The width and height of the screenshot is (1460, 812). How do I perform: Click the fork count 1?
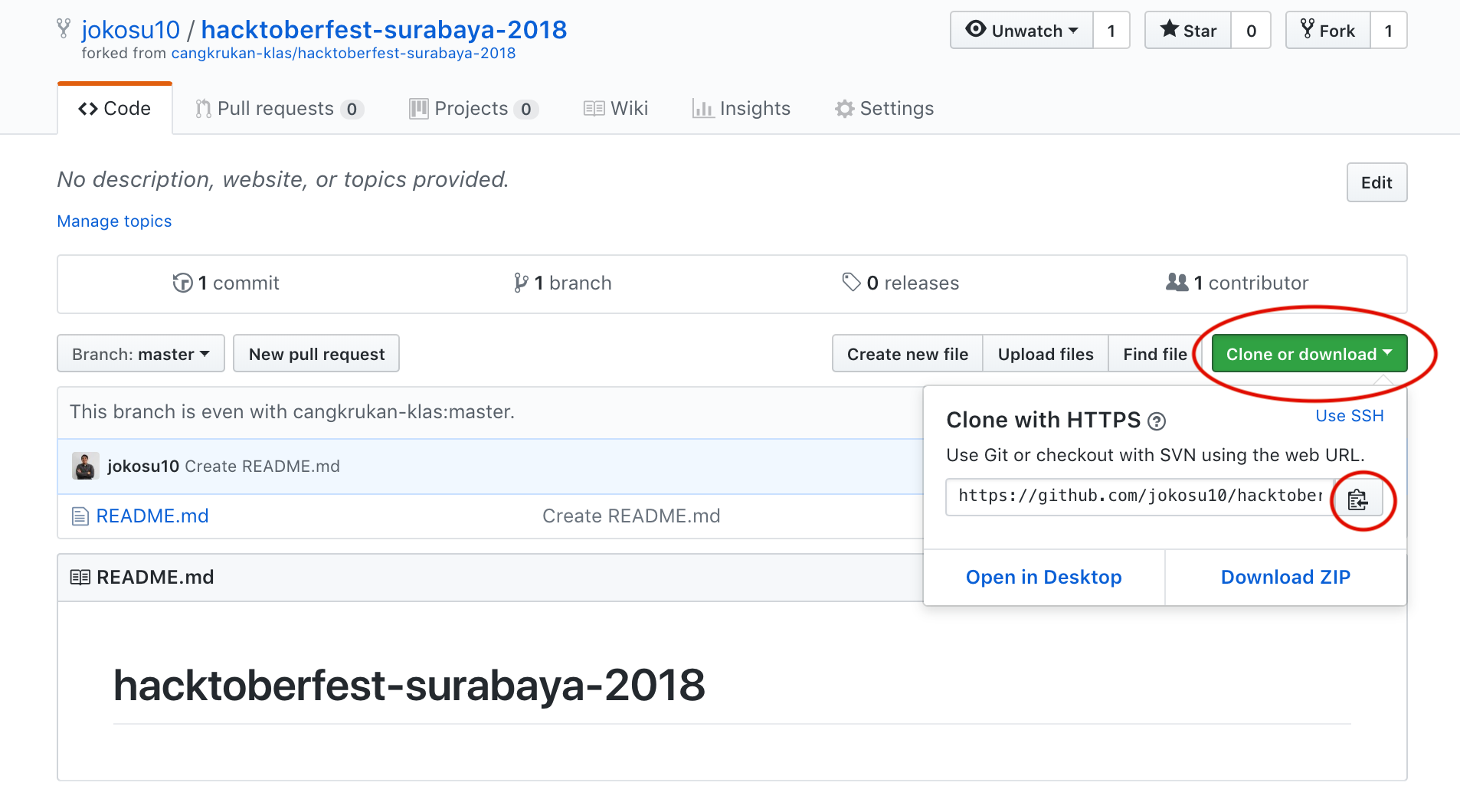pyautogui.click(x=1389, y=31)
